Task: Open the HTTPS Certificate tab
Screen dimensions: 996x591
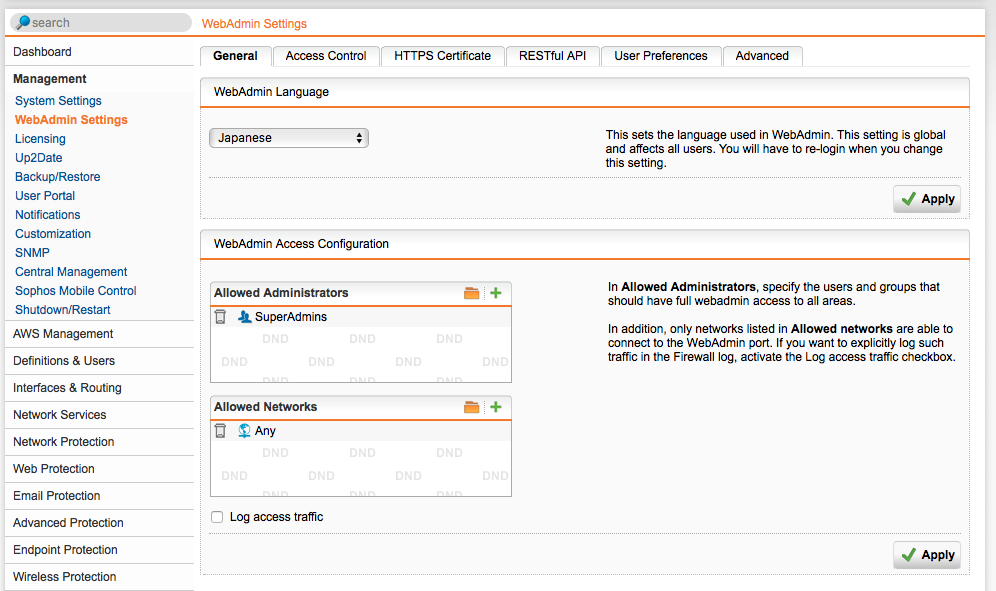Action: [x=442, y=56]
